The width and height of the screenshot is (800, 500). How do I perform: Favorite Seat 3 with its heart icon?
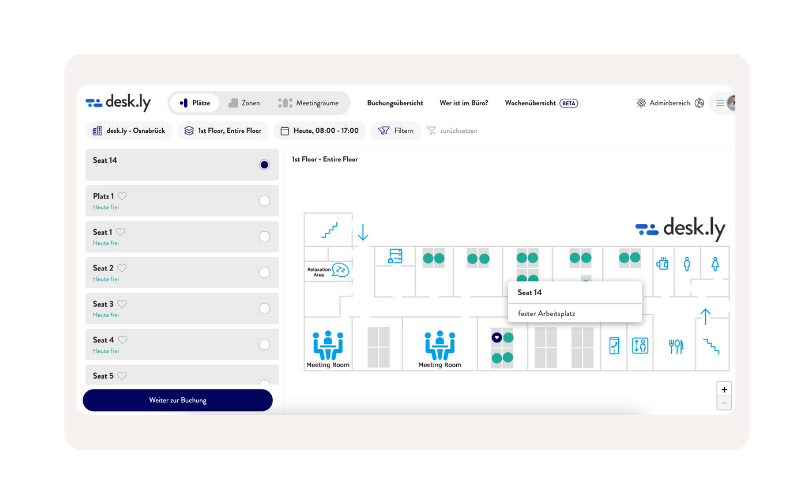(x=122, y=304)
